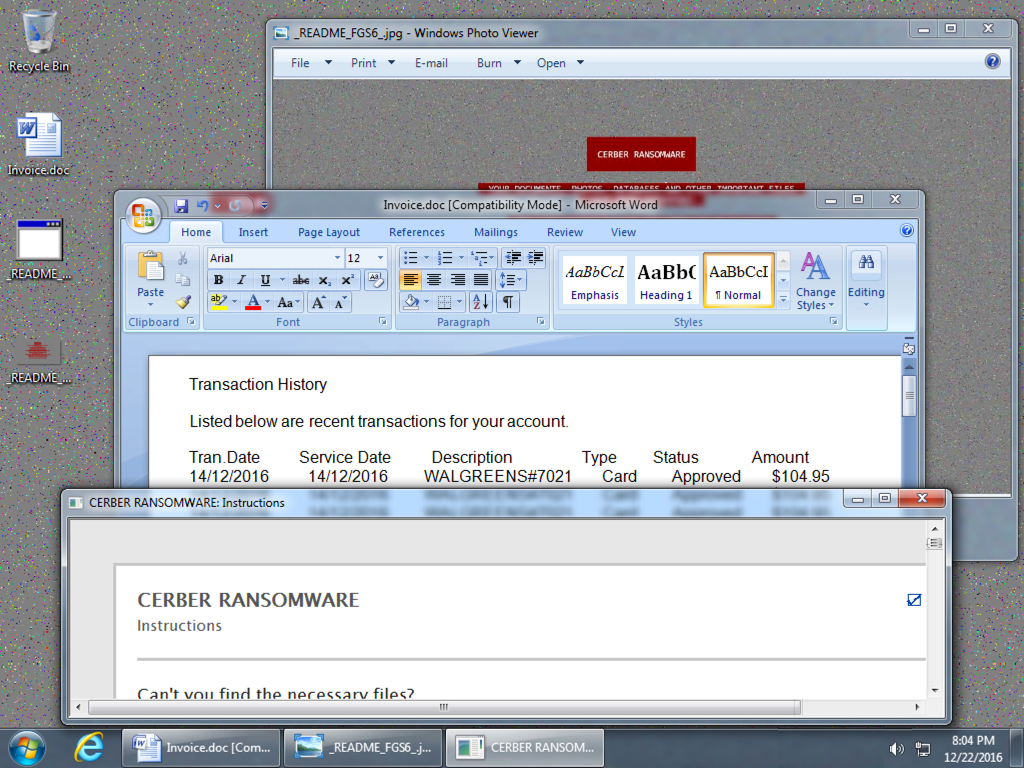This screenshot has height=768, width=1024.
Task: Cut selection using scissors icon
Action: pyautogui.click(x=183, y=259)
